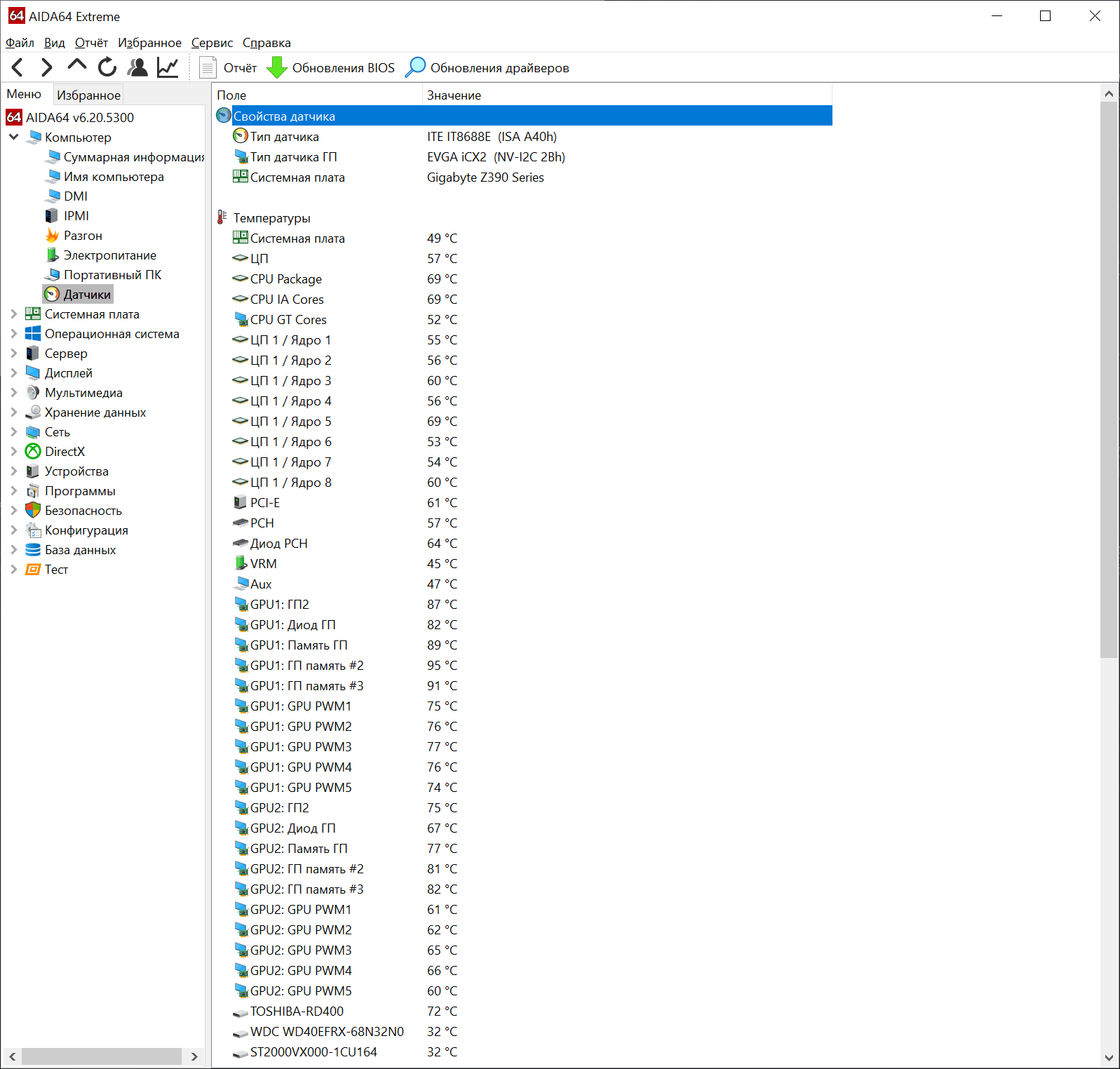This screenshot has width=1120, height=1069.
Task: Click Обновления драйверов search button
Action: click(488, 67)
